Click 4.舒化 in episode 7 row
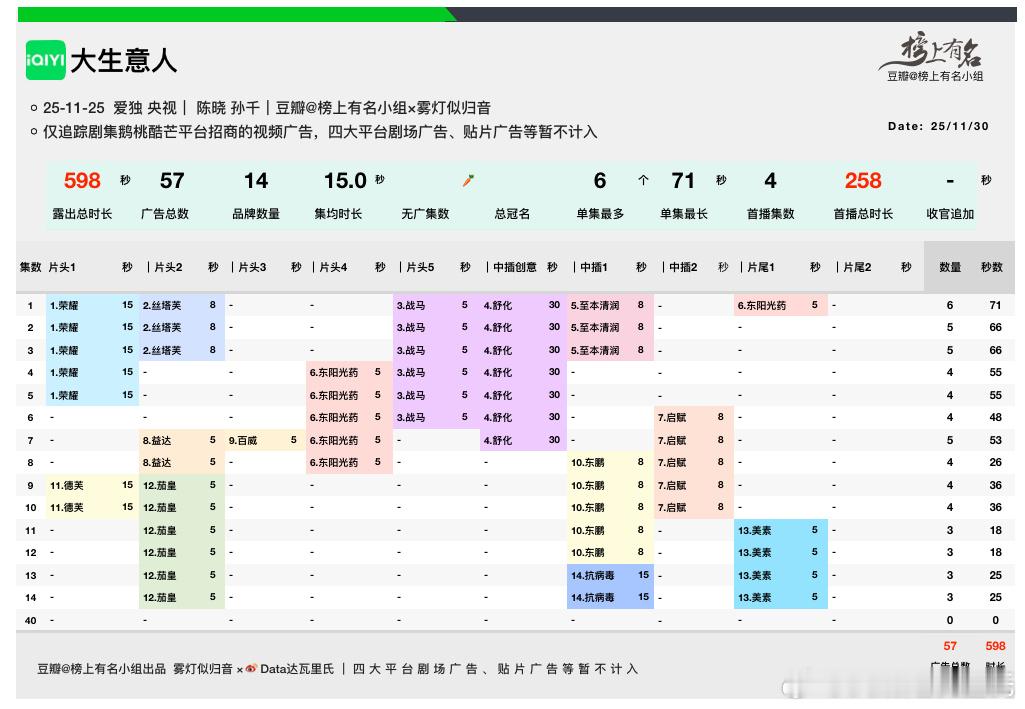 click(x=497, y=440)
